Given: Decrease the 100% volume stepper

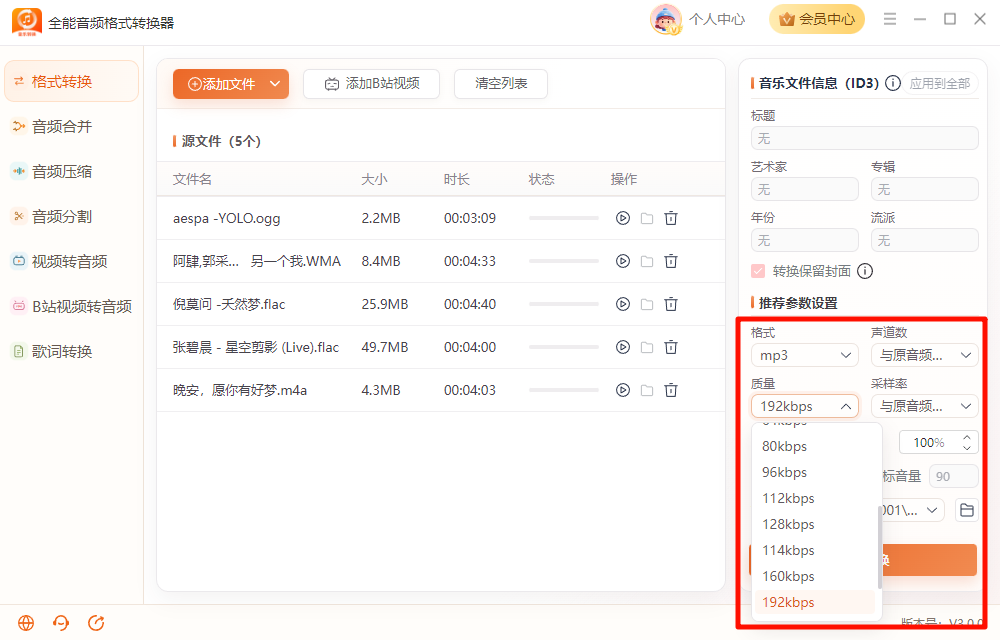Looking at the screenshot, I should [967, 447].
